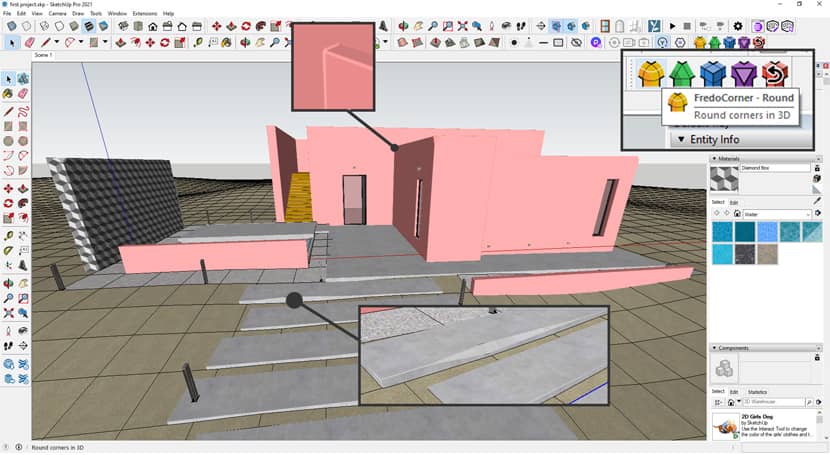Click the back arrow in Materials browser

(717, 213)
